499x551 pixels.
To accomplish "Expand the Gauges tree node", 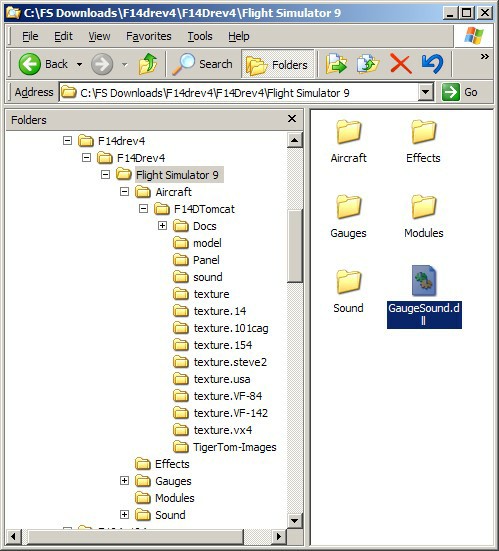I will pyautogui.click(x=124, y=481).
